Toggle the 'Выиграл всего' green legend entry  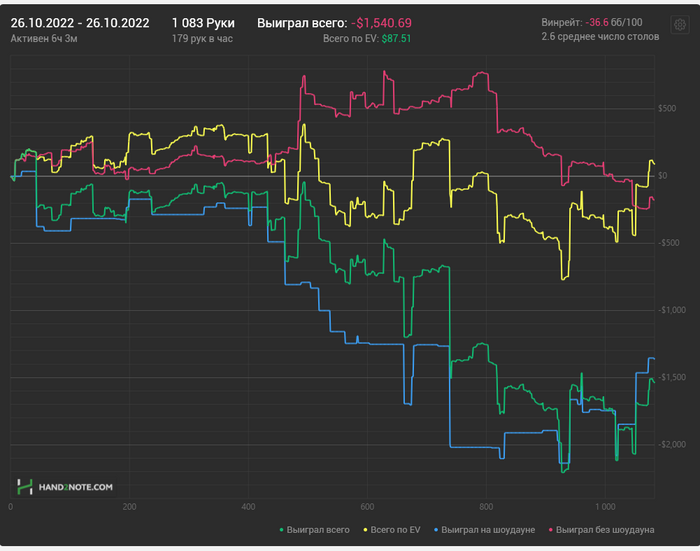(314, 530)
